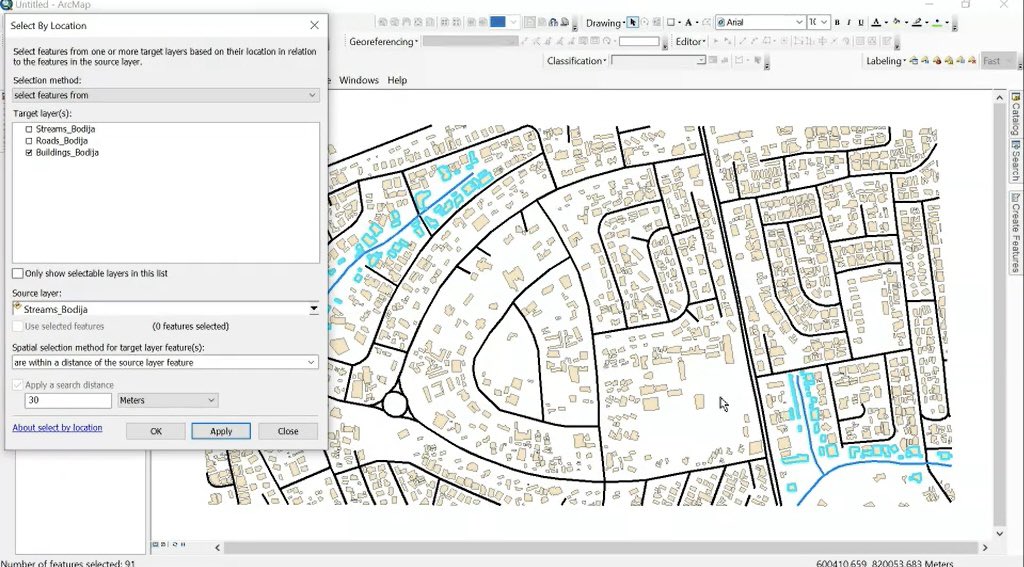
Task: Click map vertical scrollbar up arrow
Action: tap(1000, 97)
